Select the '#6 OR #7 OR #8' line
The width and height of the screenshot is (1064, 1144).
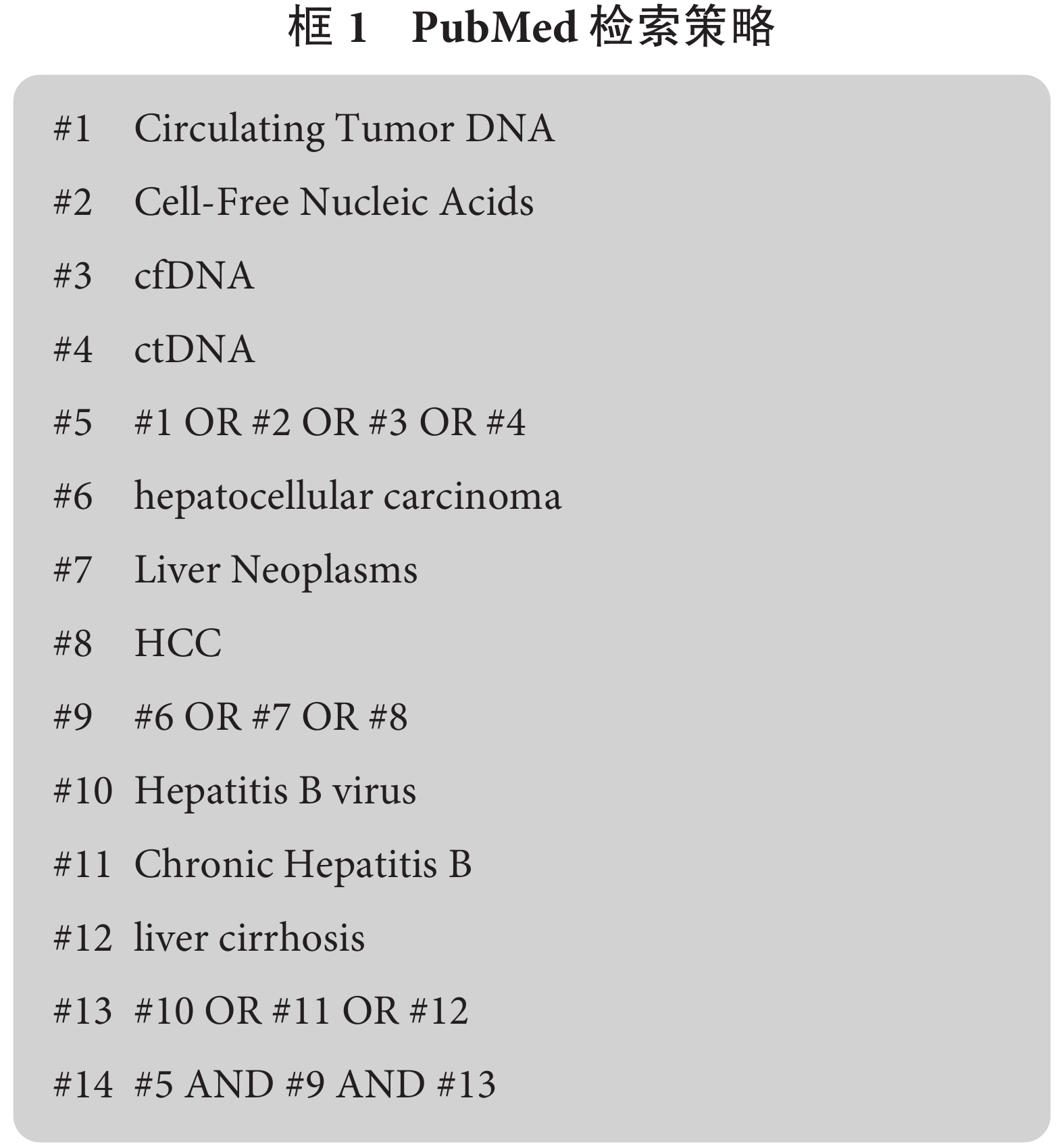[271, 716]
